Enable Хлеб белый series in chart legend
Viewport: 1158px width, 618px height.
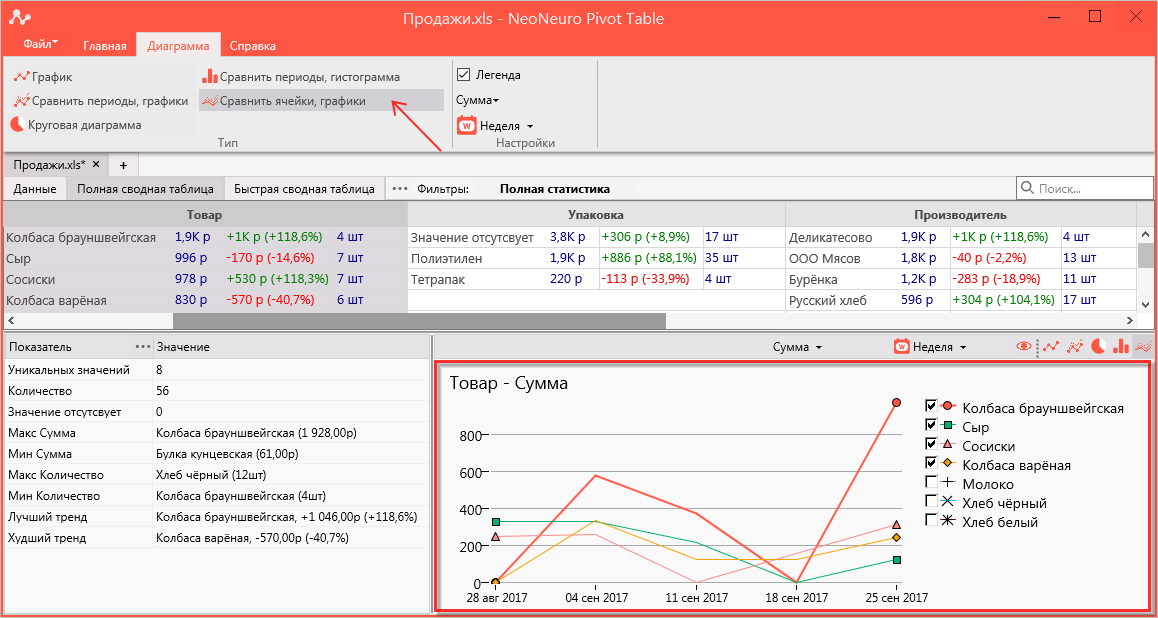(x=931, y=521)
